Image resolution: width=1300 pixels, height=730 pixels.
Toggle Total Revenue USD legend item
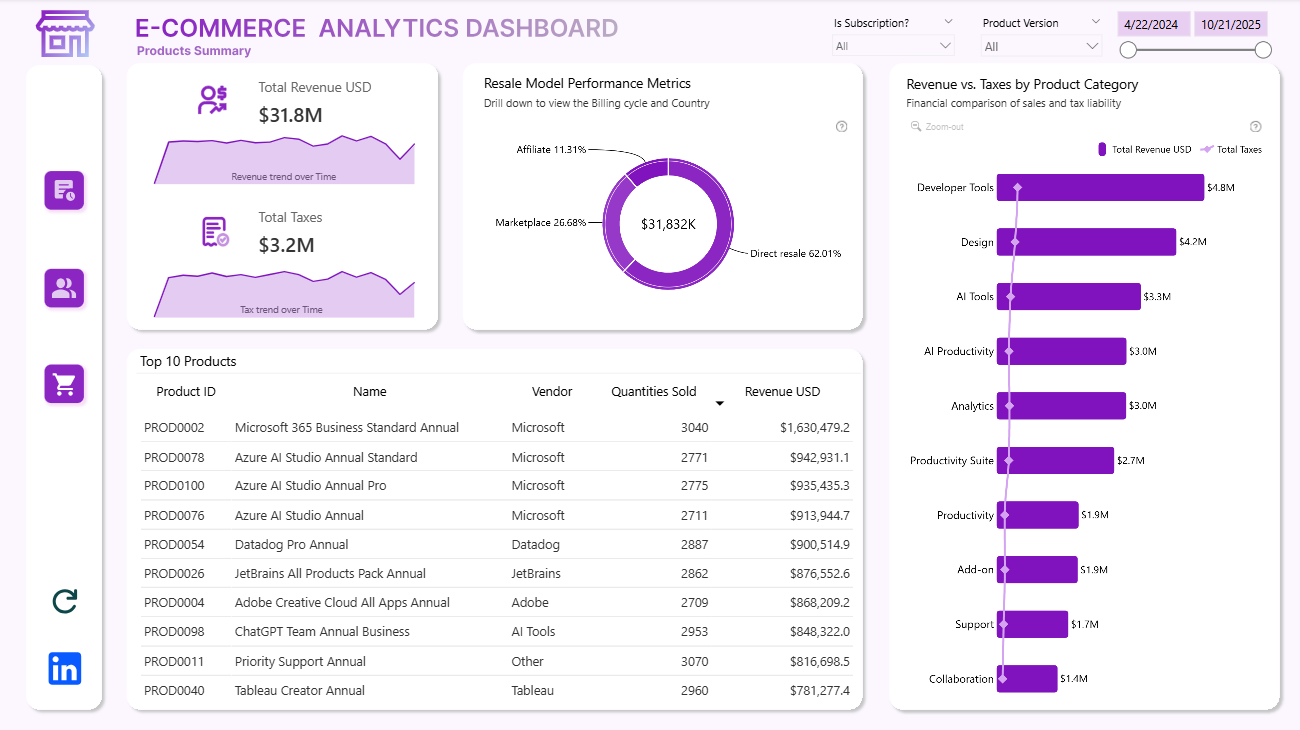[1144, 150]
